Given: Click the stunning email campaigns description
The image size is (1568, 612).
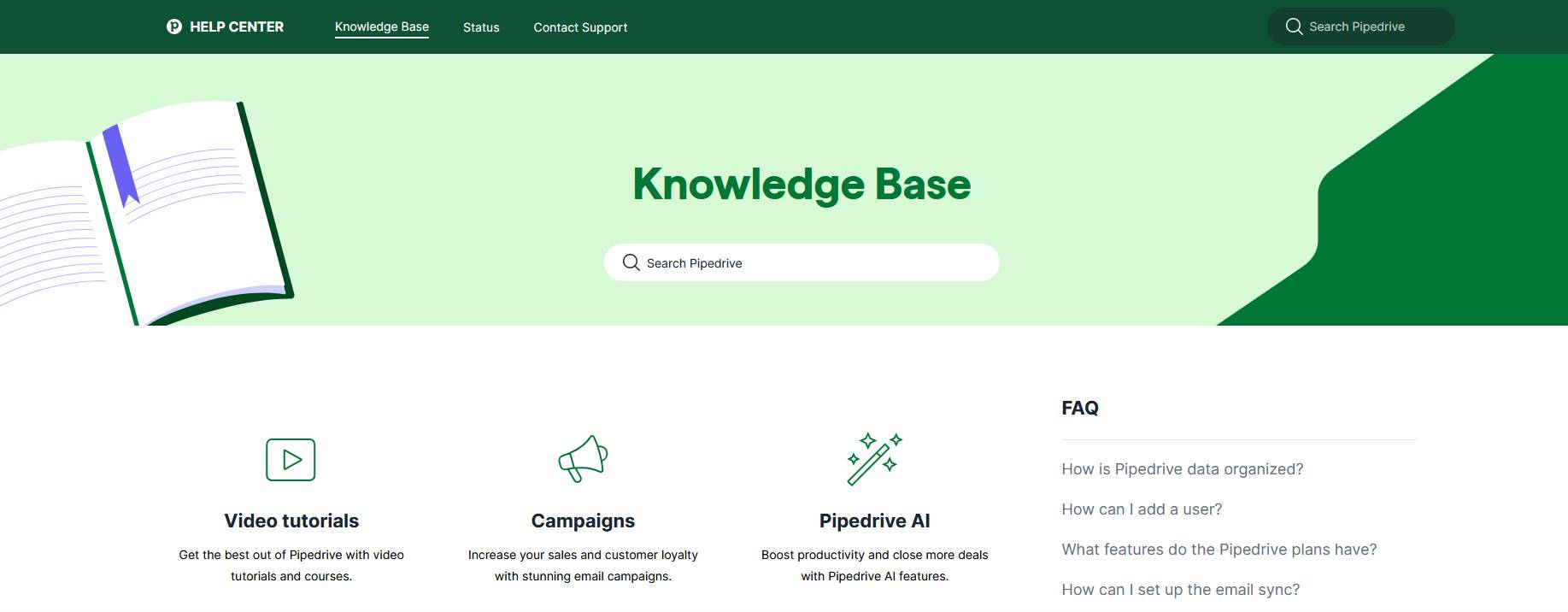Looking at the screenshot, I should 583,565.
